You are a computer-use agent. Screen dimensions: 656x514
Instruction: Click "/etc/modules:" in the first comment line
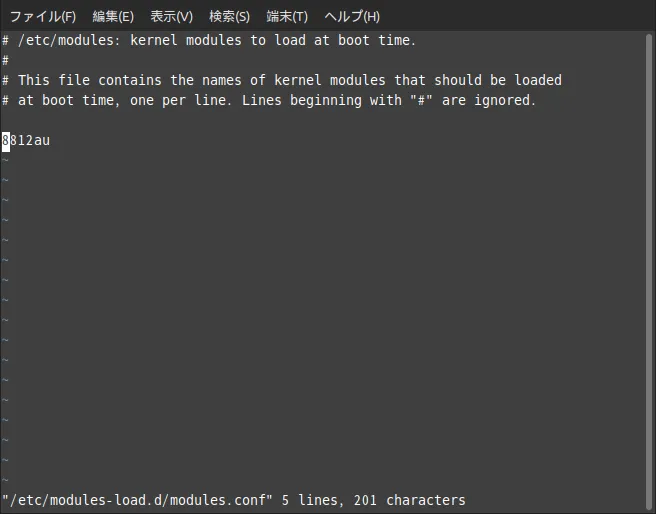pyautogui.click(x=66, y=40)
